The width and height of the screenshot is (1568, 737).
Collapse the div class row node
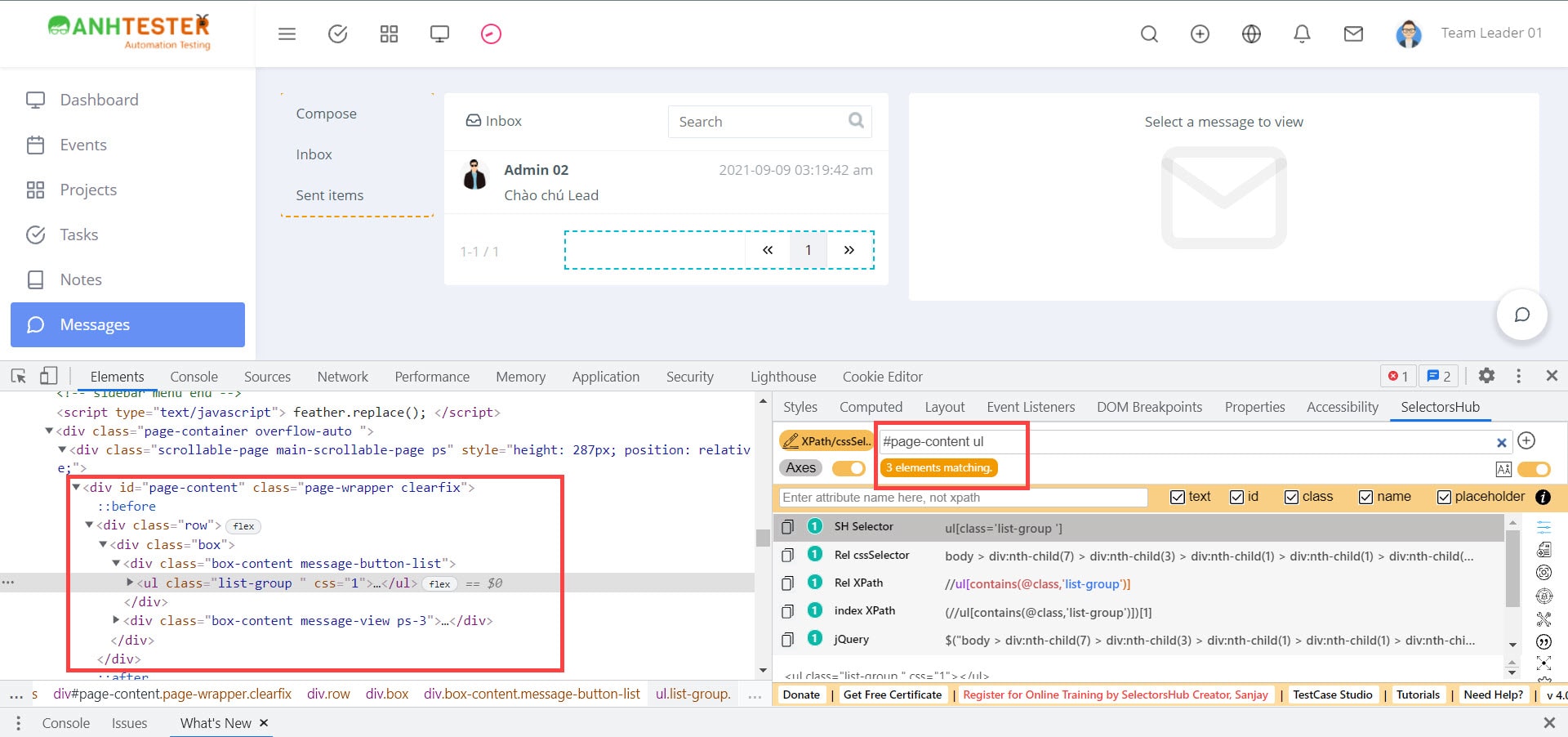(x=89, y=525)
